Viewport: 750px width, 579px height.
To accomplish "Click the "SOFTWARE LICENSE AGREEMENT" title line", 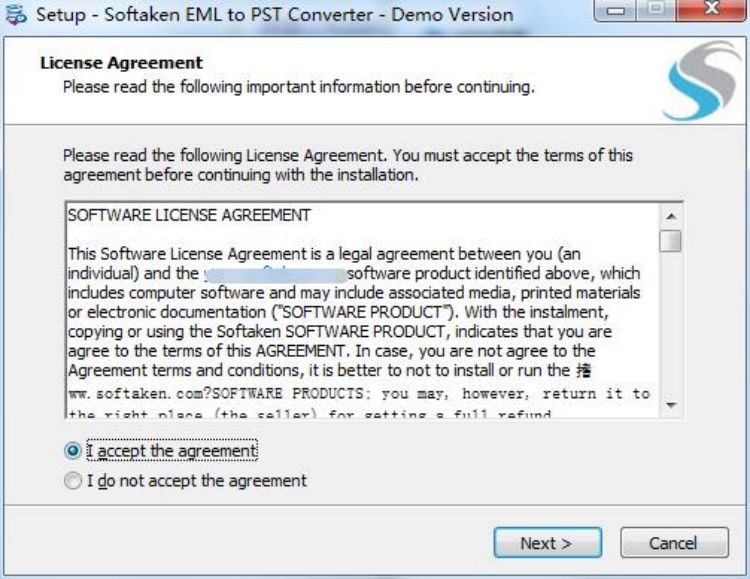I will tap(189, 215).
